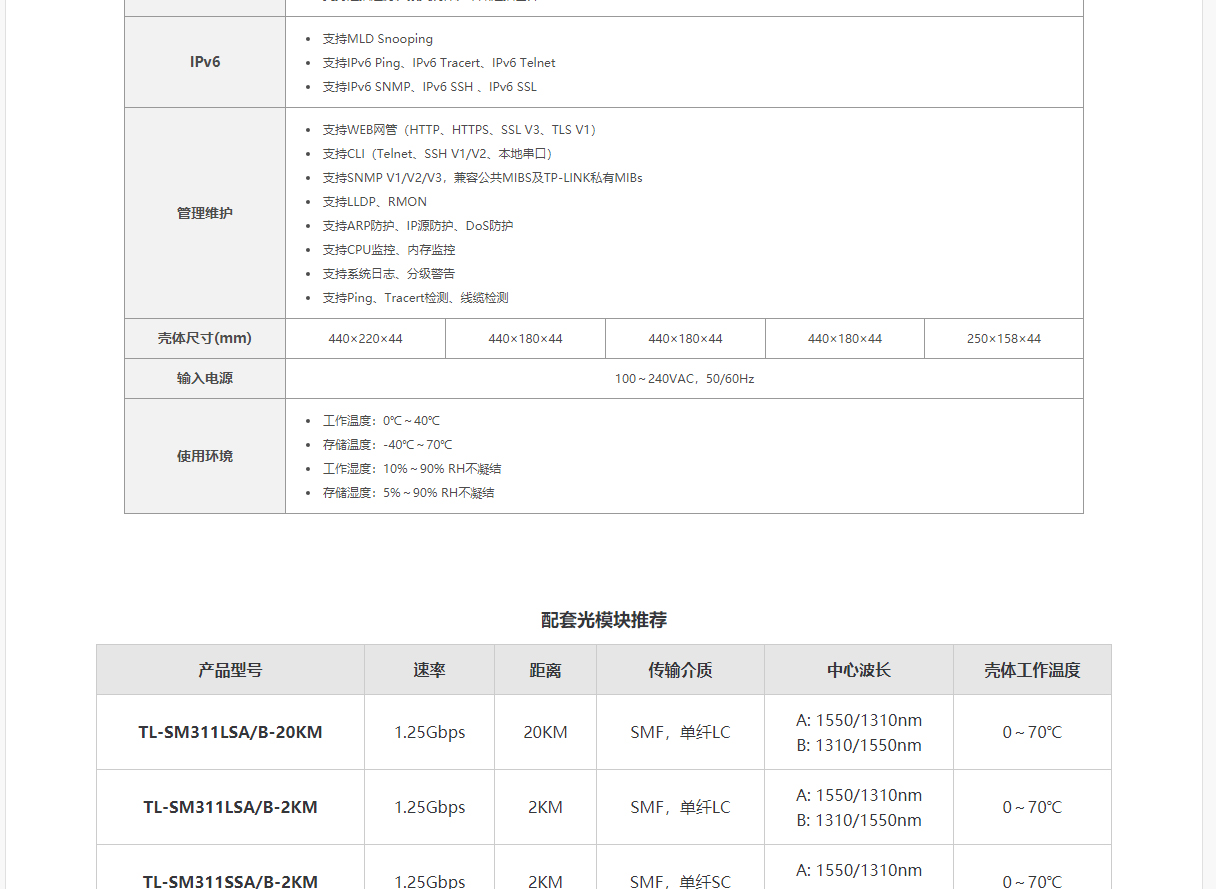The width and height of the screenshot is (1216, 889).
Task: Click the '存储湿度：5%～90% RH不凝结' line
Action: [x=409, y=493]
